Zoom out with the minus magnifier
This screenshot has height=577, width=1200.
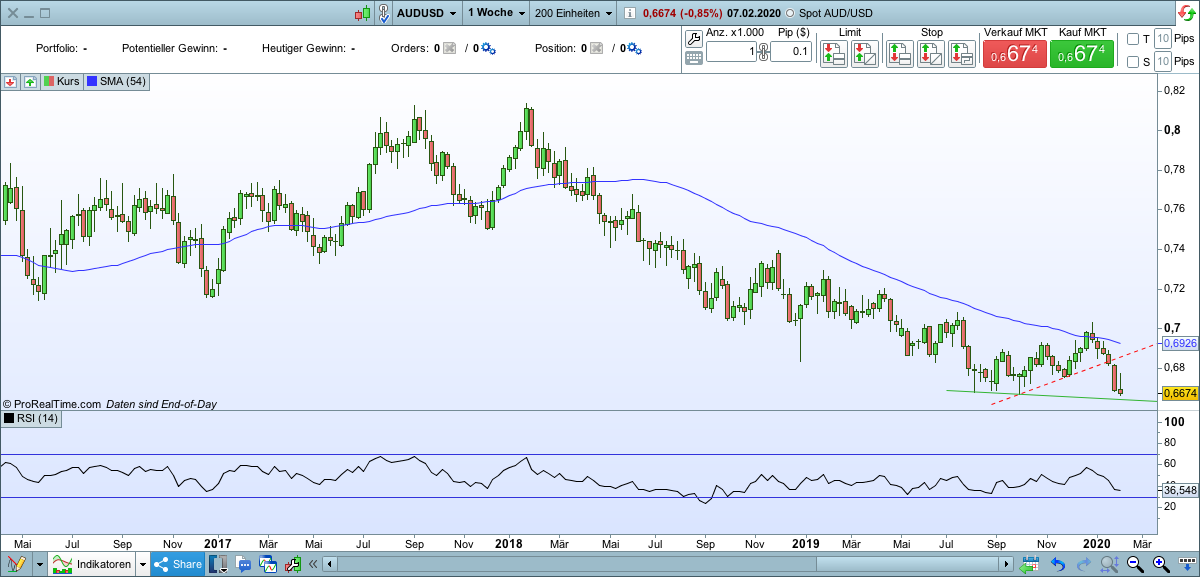(1135, 564)
